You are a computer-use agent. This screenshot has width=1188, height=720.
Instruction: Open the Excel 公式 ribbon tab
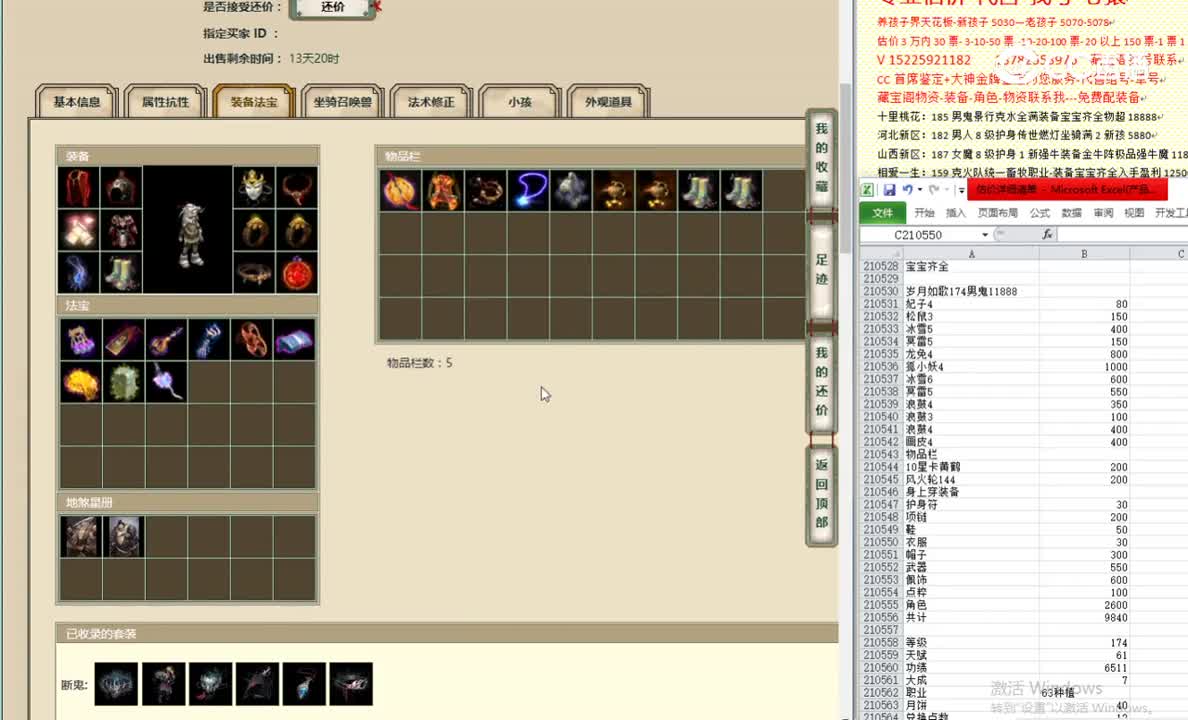tap(1040, 213)
